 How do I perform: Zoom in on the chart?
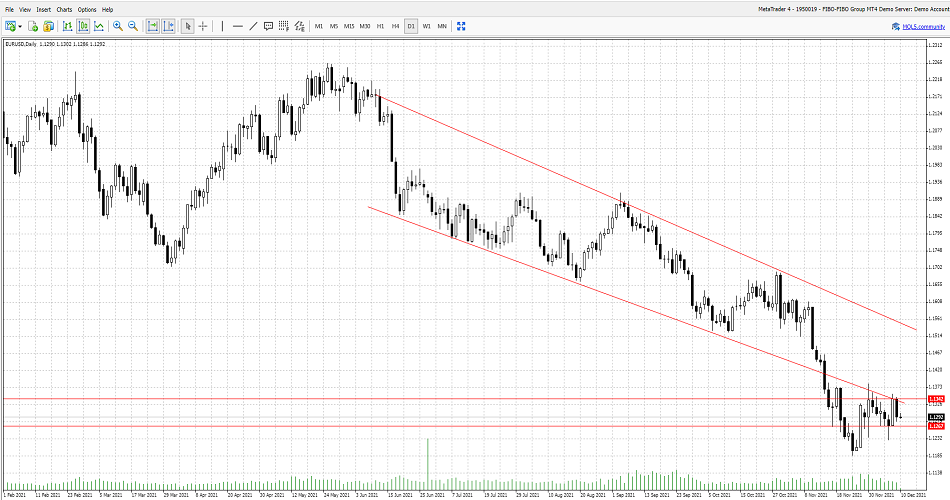click(118, 26)
